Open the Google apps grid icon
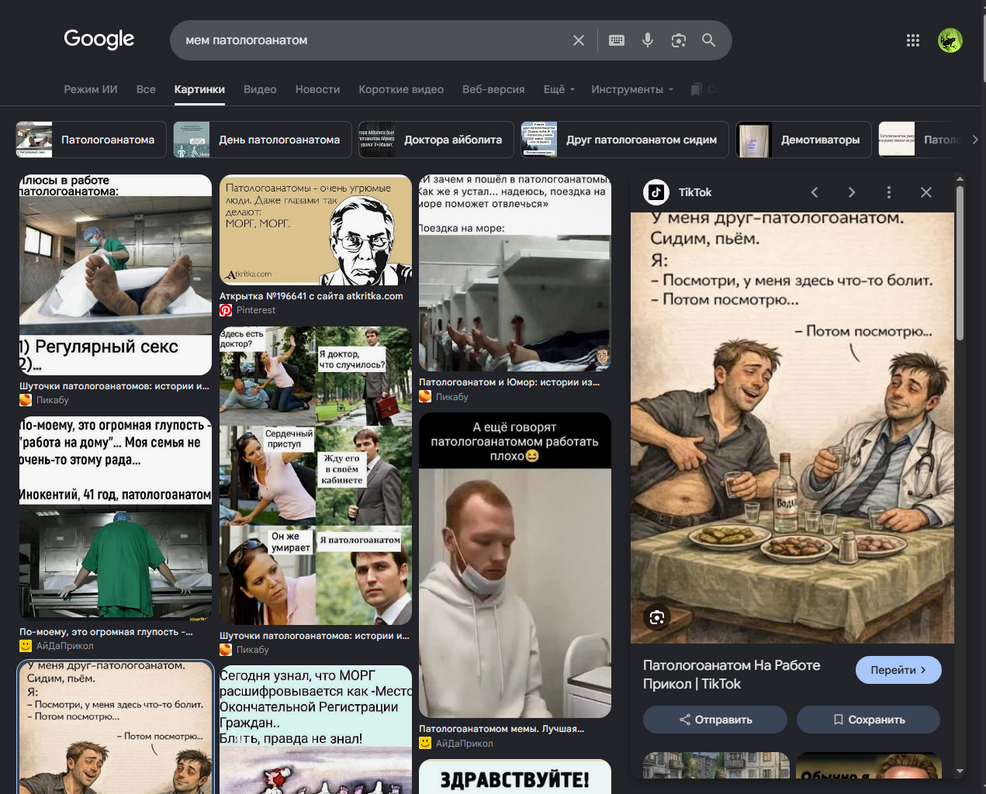 (x=912, y=40)
